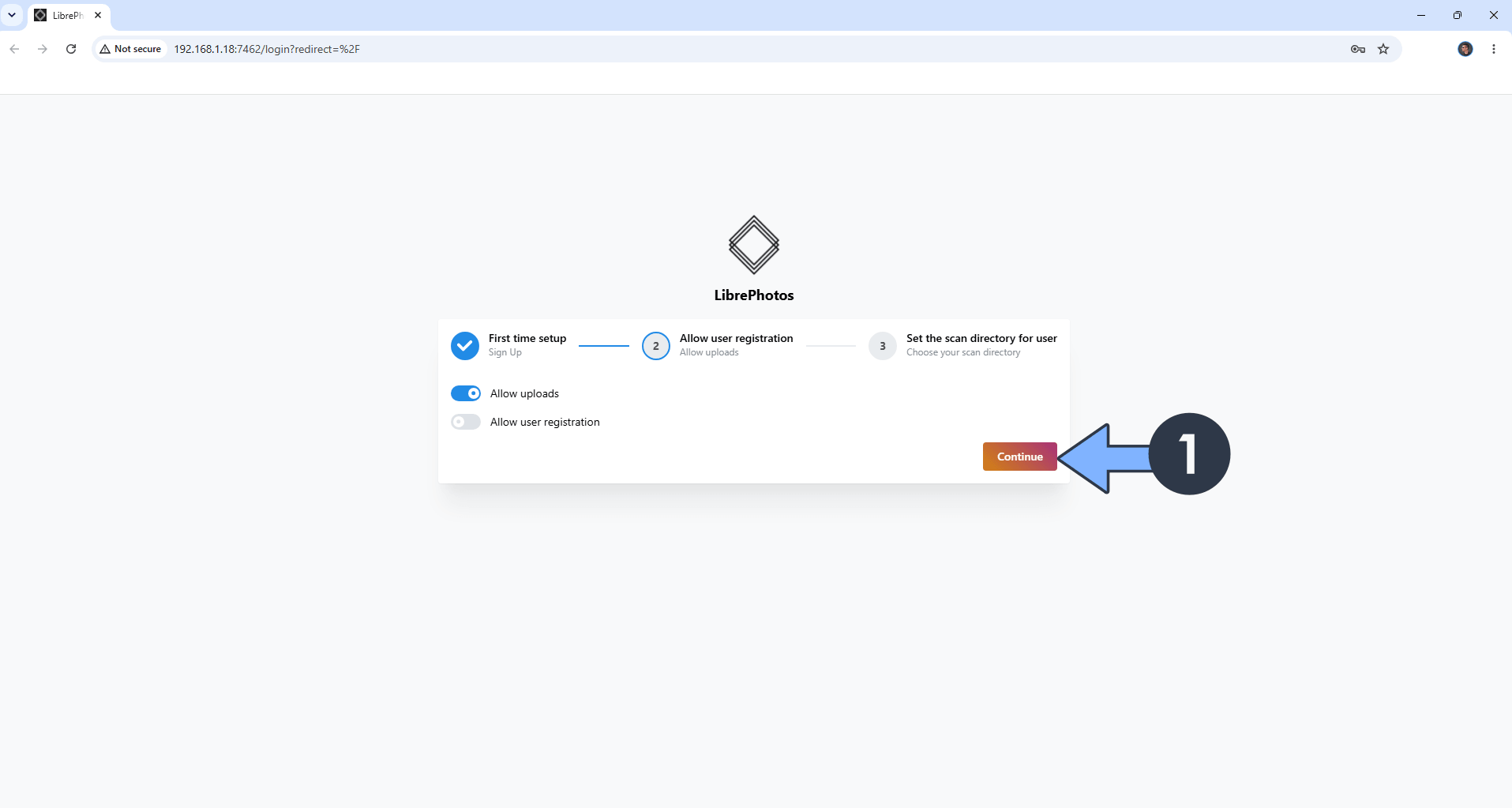The width and height of the screenshot is (1512, 808).
Task: Click the completed First time setup checkmark
Action: tap(465, 346)
